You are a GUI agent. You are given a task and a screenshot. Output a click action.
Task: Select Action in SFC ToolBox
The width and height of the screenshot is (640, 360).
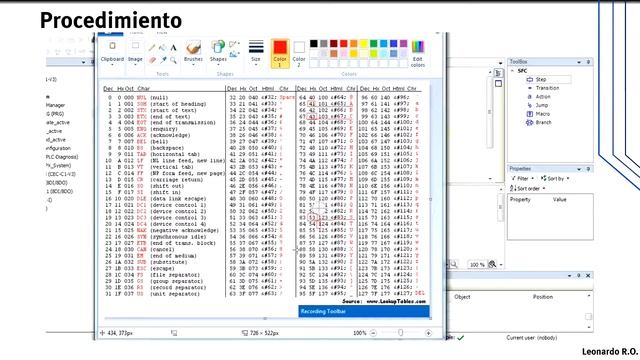tap(539, 97)
